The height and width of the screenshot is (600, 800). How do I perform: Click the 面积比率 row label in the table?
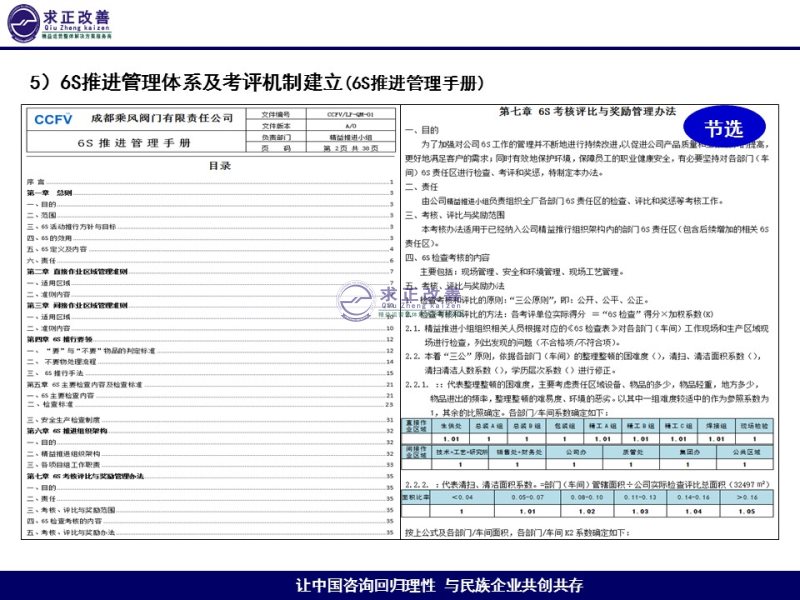tap(416, 496)
